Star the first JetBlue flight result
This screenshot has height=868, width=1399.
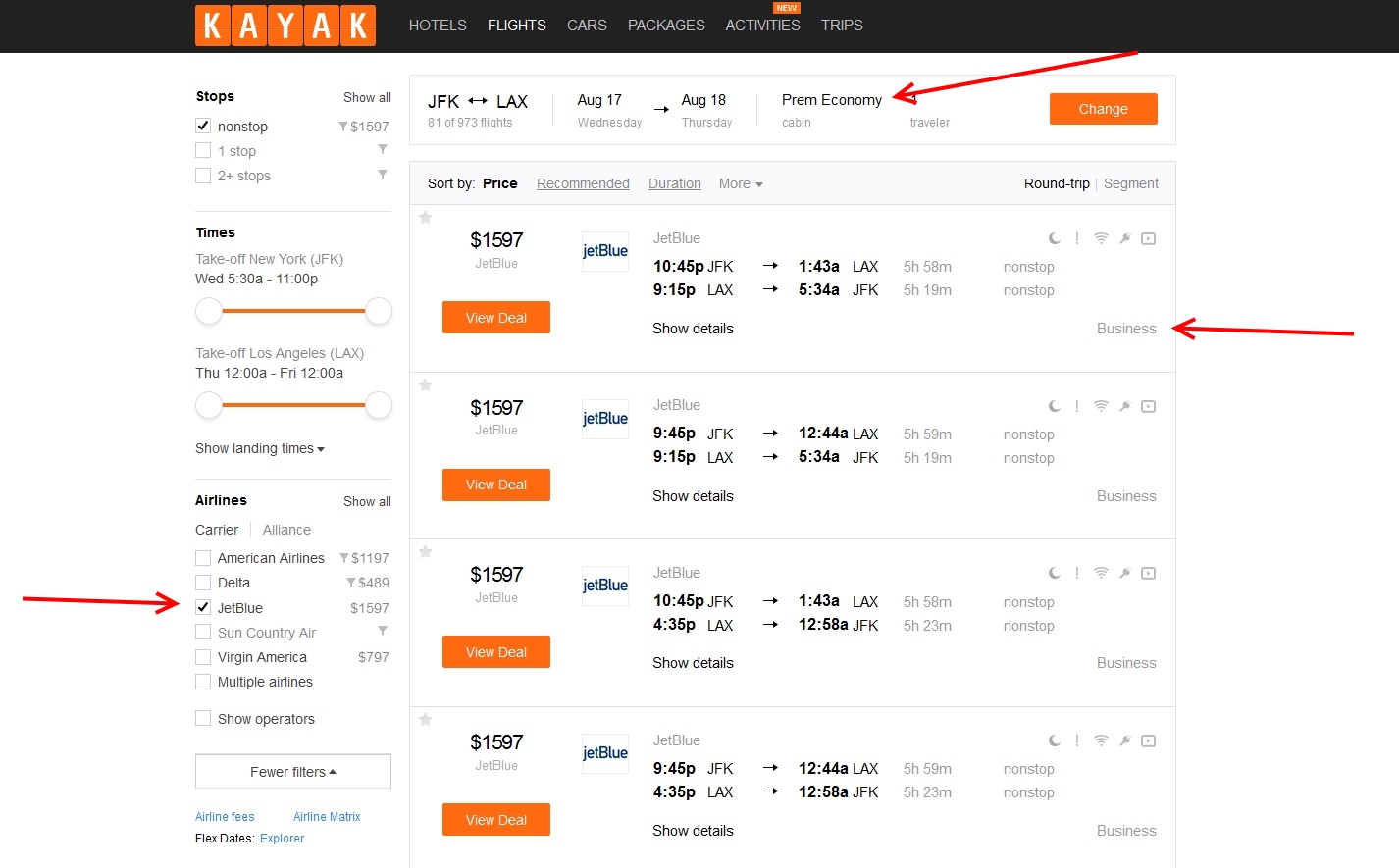pos(426,218)
